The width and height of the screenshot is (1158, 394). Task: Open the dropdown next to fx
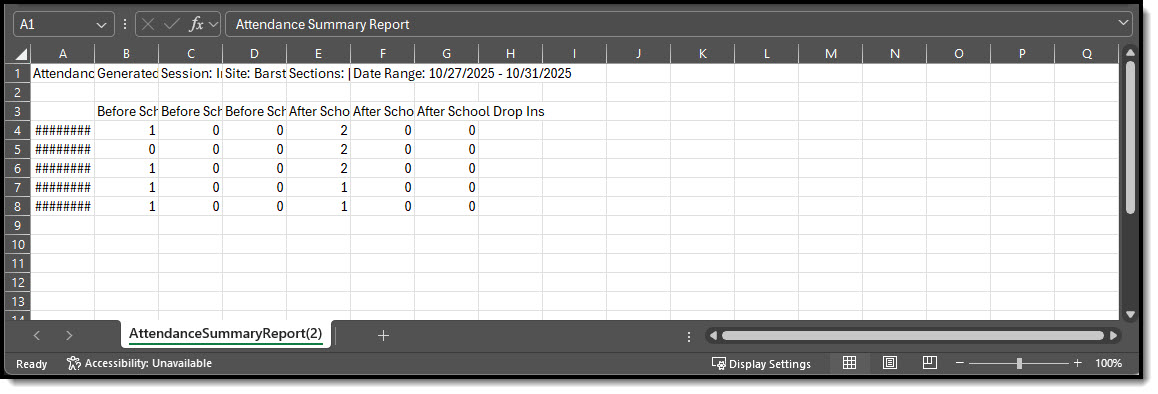point(213,24)
